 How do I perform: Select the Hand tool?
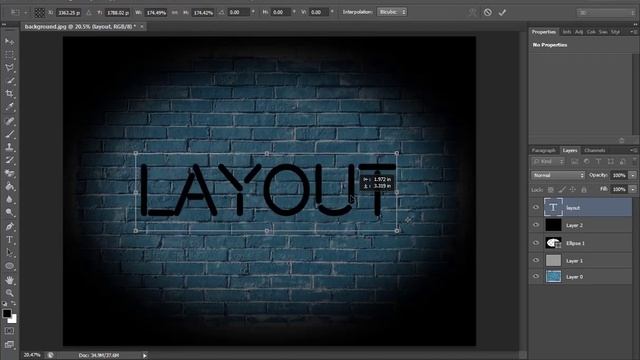(9, 280)
